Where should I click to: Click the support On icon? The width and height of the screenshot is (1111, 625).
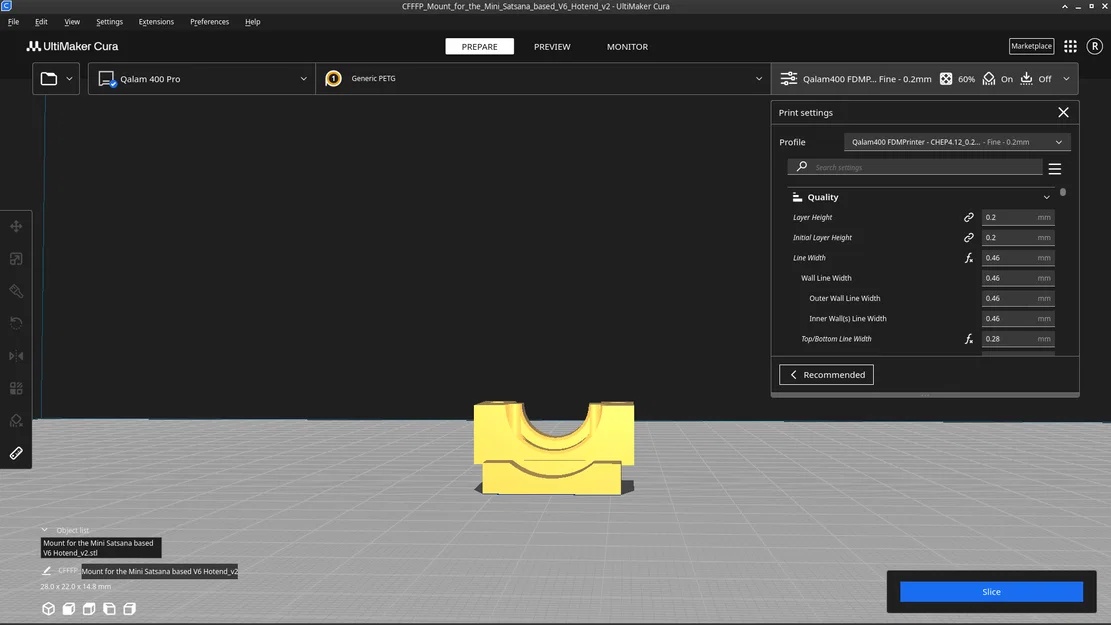pos(989,79)
